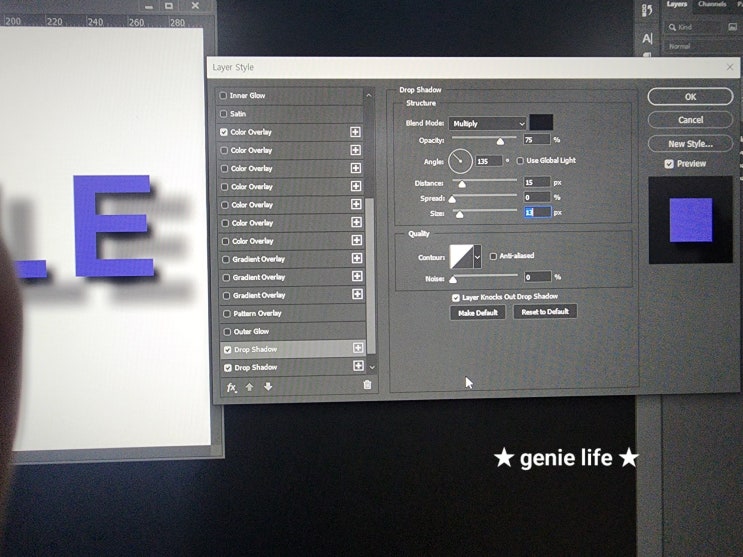Click the effects list scrollbar thumb
The width and height of the screenshot is (743, 557).
coord(371,276)
